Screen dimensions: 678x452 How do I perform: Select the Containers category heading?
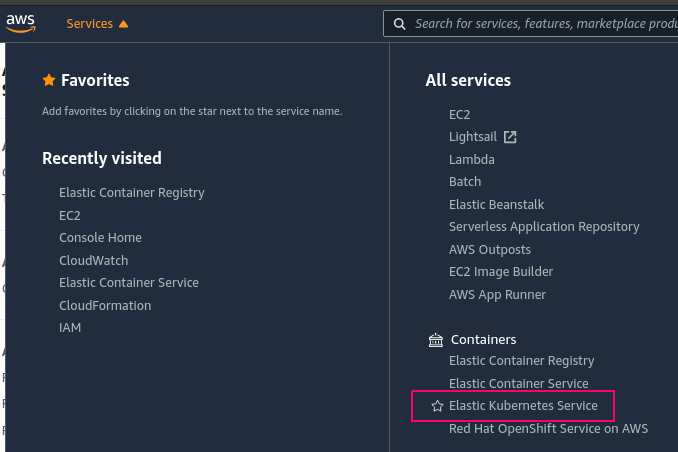coord(483,340)
